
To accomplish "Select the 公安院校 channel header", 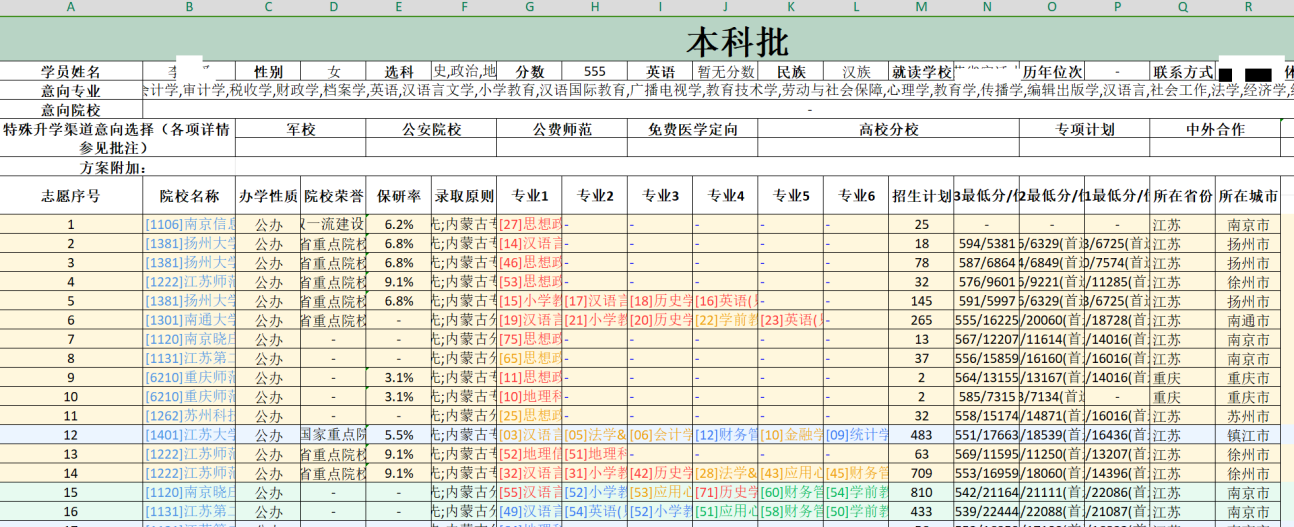I will point(431,129).
